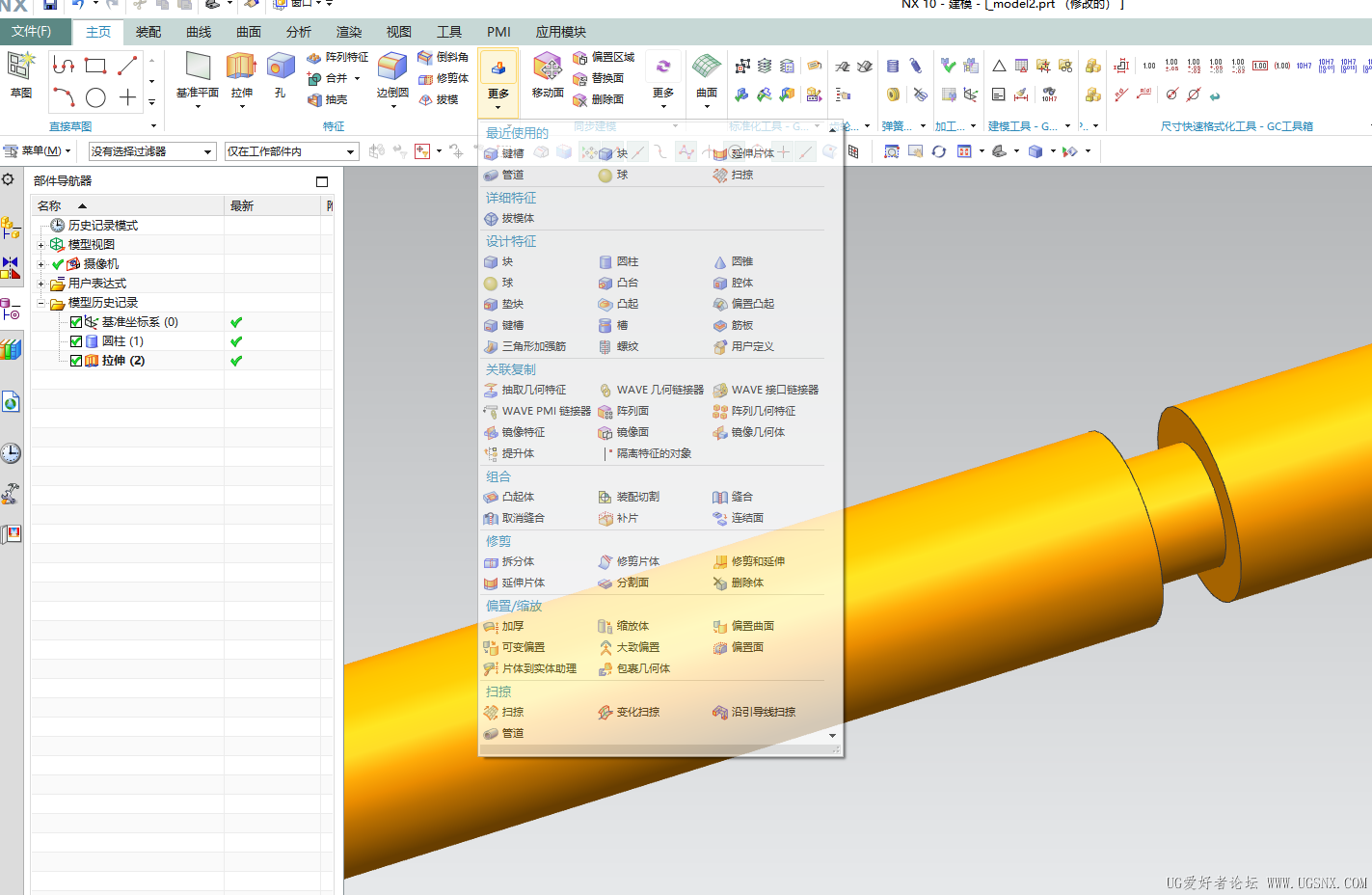The image size is (1372, 895).
Task: Choose 加厚 thicken in offset section
Action: [x=504, y=626]
